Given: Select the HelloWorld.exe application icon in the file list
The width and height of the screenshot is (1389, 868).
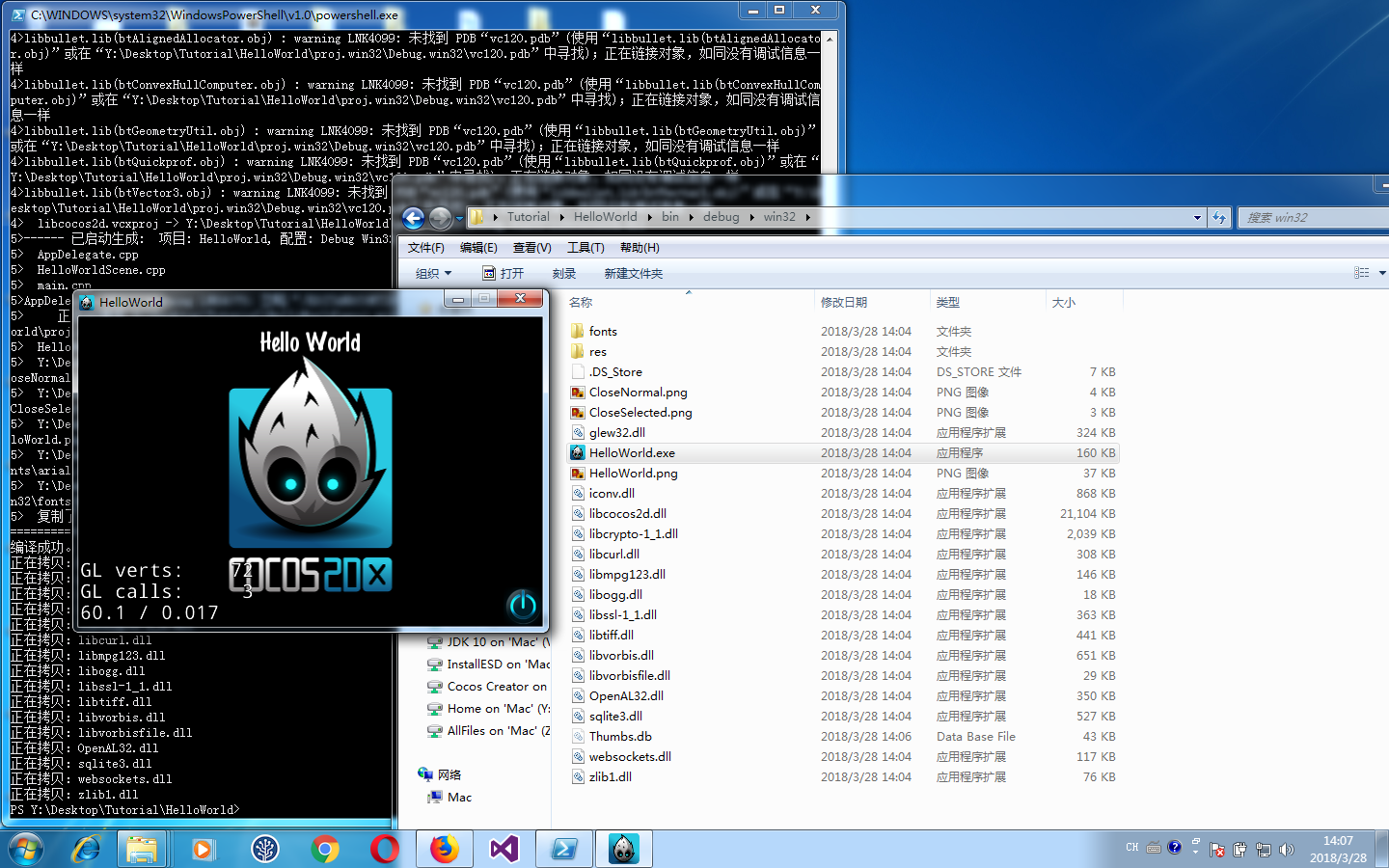Looking at the screenshot, I should (x=578, y=452).
